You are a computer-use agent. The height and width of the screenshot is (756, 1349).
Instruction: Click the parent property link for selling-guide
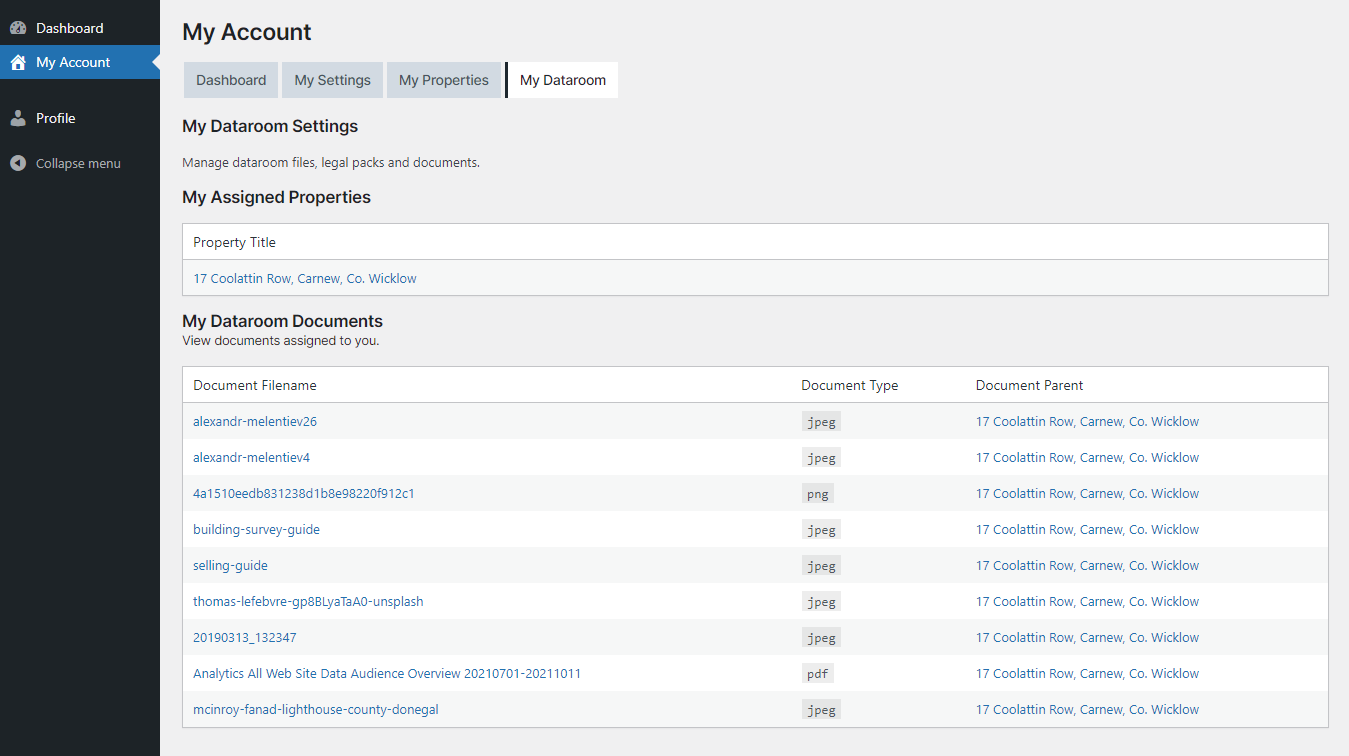click(x=1087, y=566)
